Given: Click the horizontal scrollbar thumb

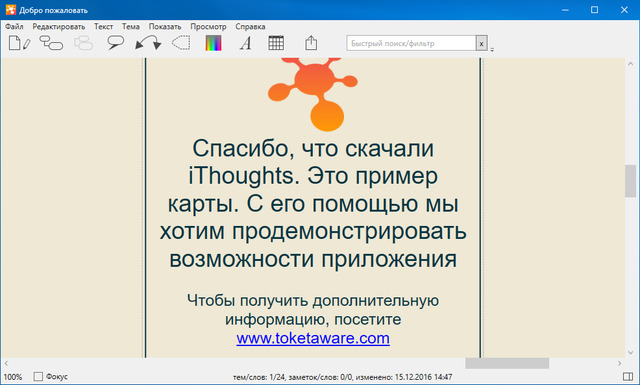Looking at the screenshot, I should [x=507, y=363].
